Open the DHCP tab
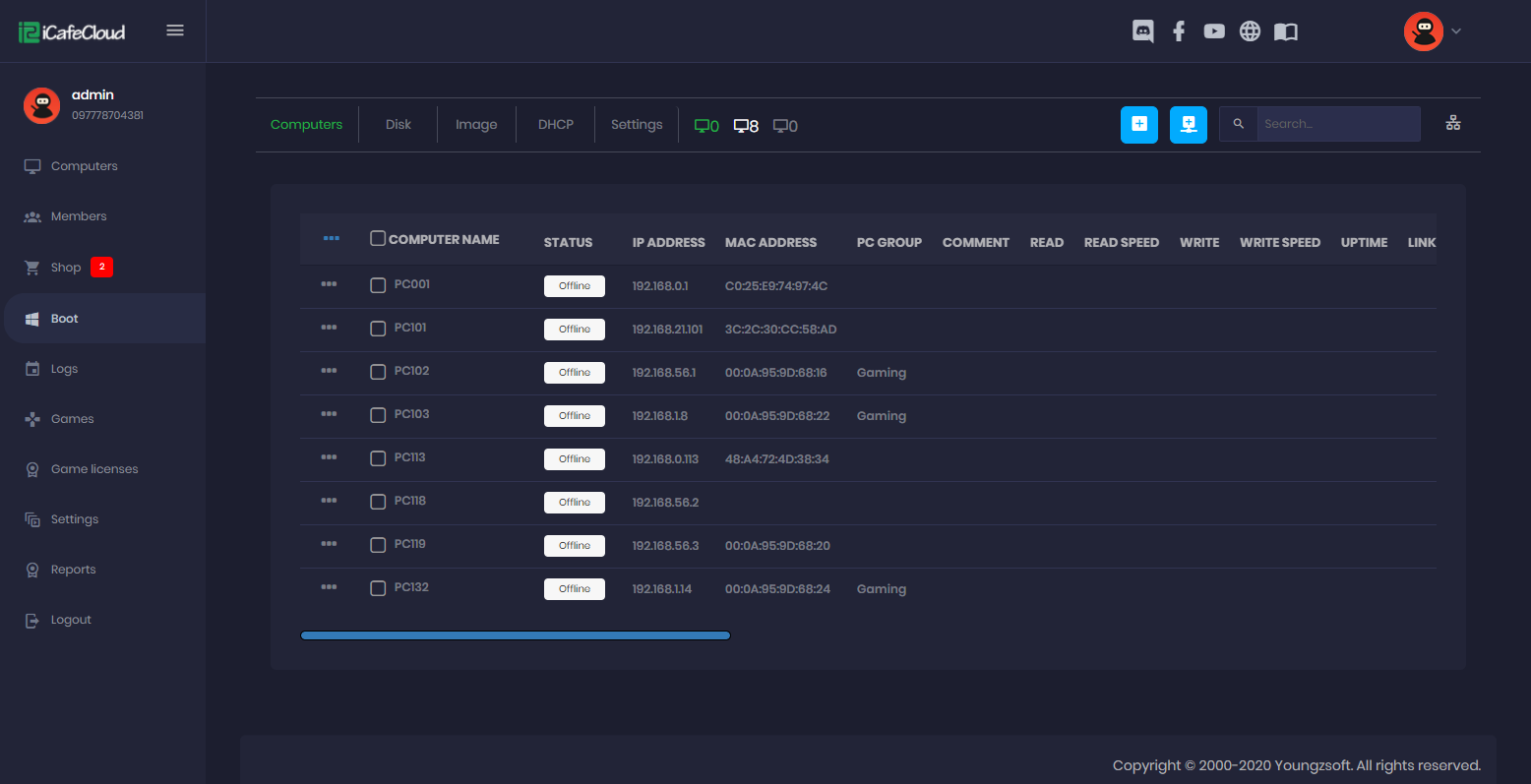The image size is (1531, 784). tap(555, 125)
